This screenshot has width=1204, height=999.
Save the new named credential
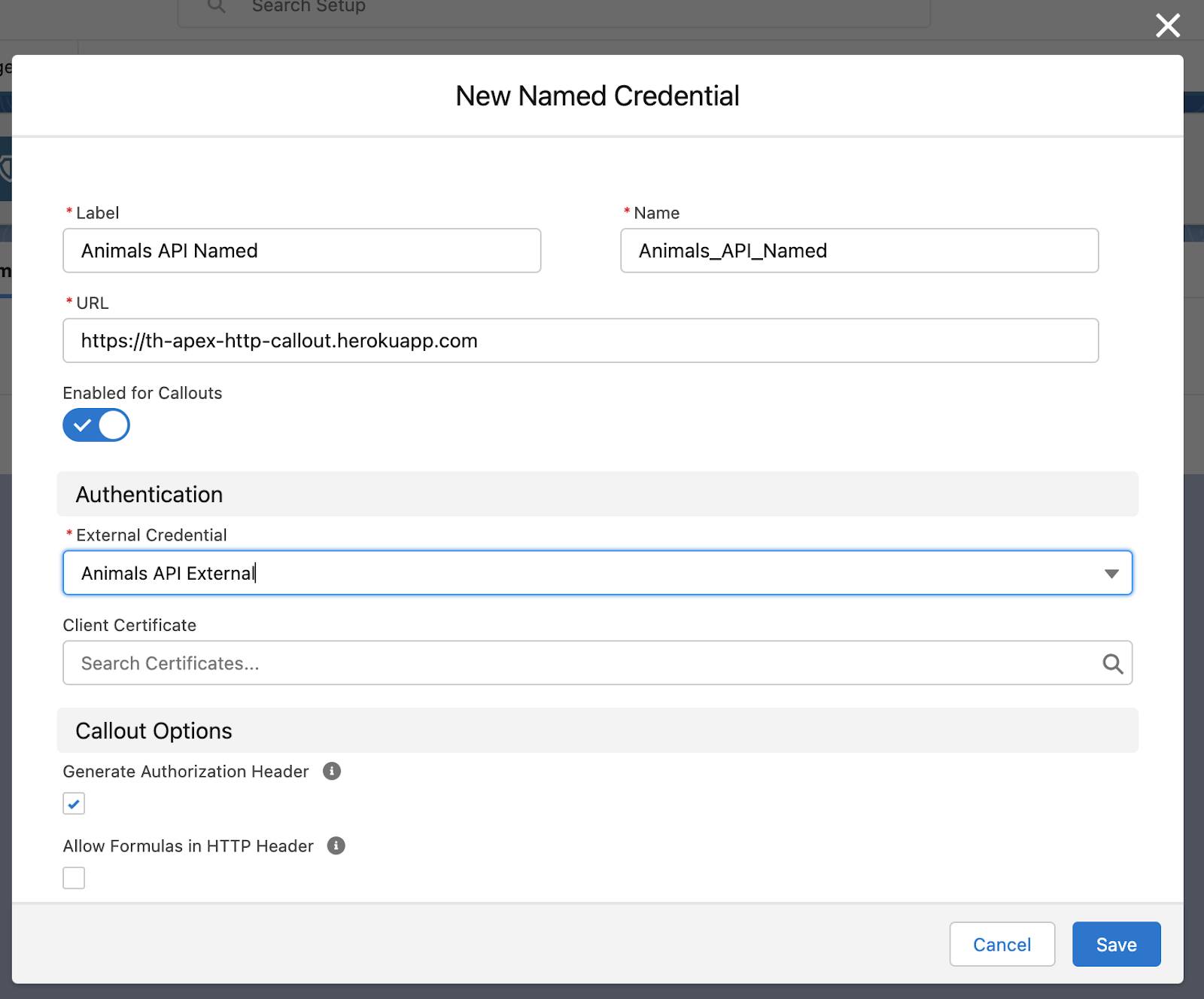[x=1116, y=944]
